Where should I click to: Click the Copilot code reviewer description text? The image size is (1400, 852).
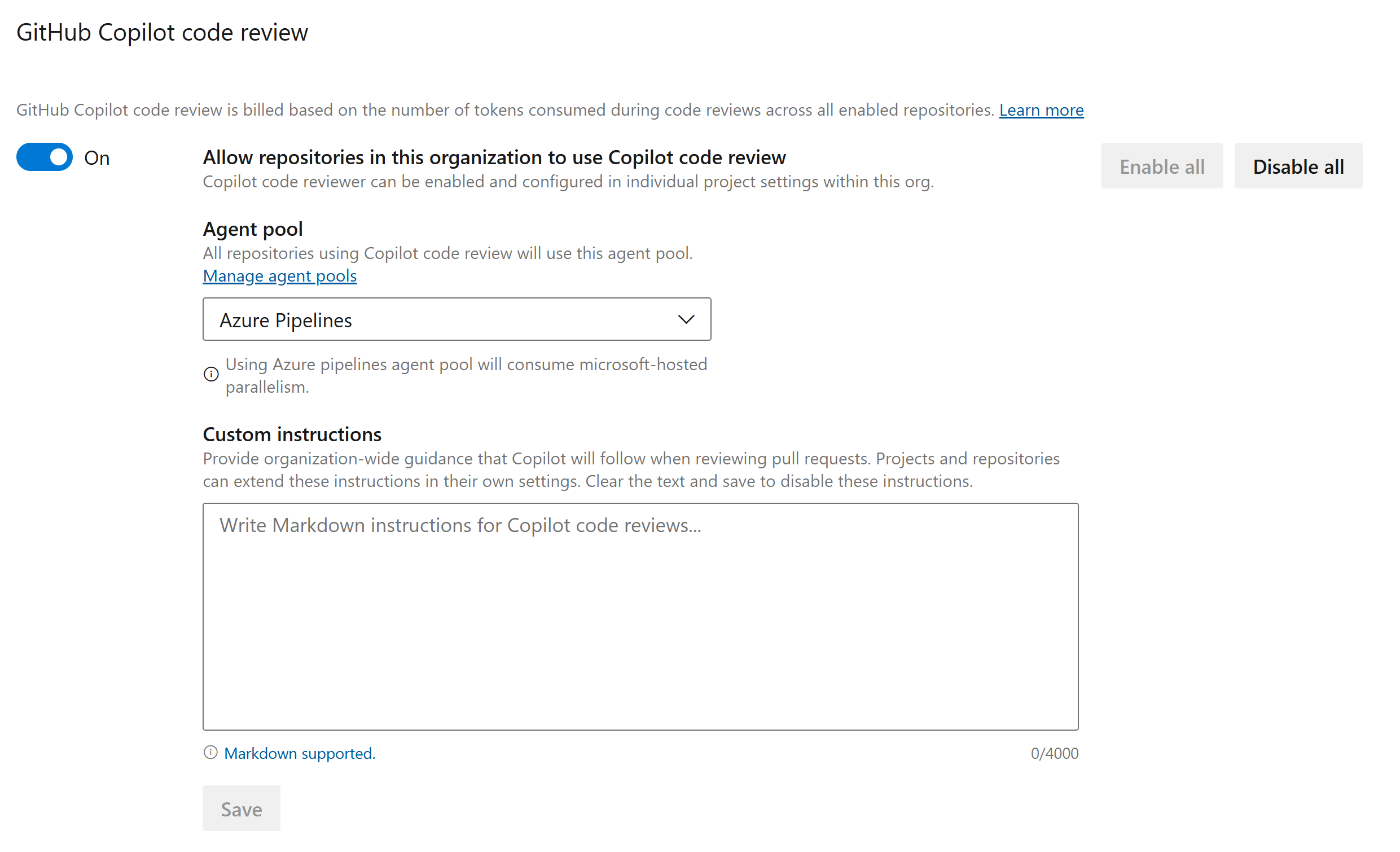click(568, 182)
